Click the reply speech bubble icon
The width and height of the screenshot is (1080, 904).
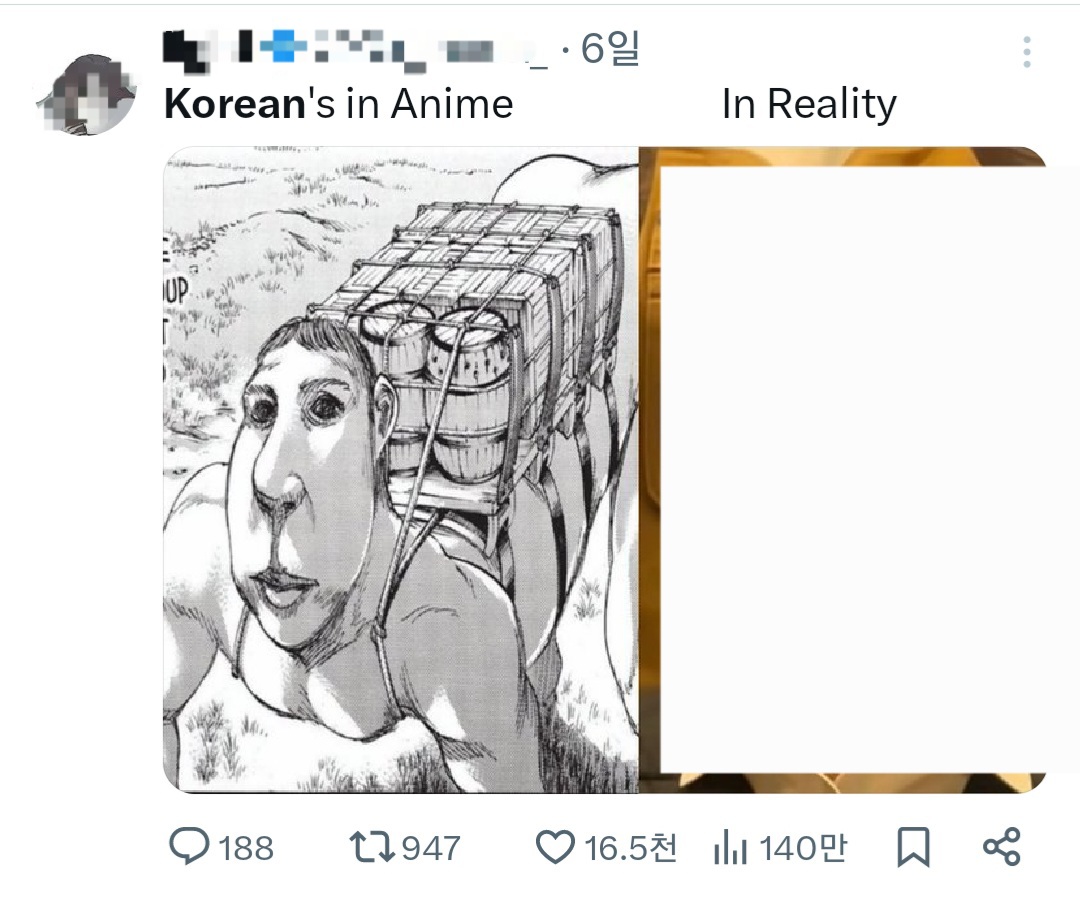[x=188, y=848]
